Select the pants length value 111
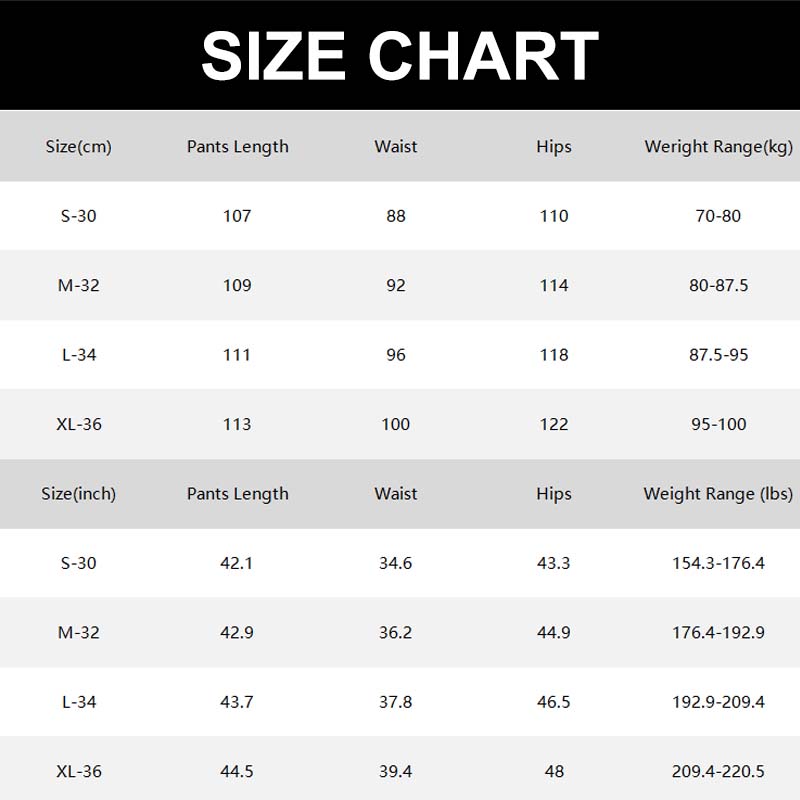 (237, 355)
